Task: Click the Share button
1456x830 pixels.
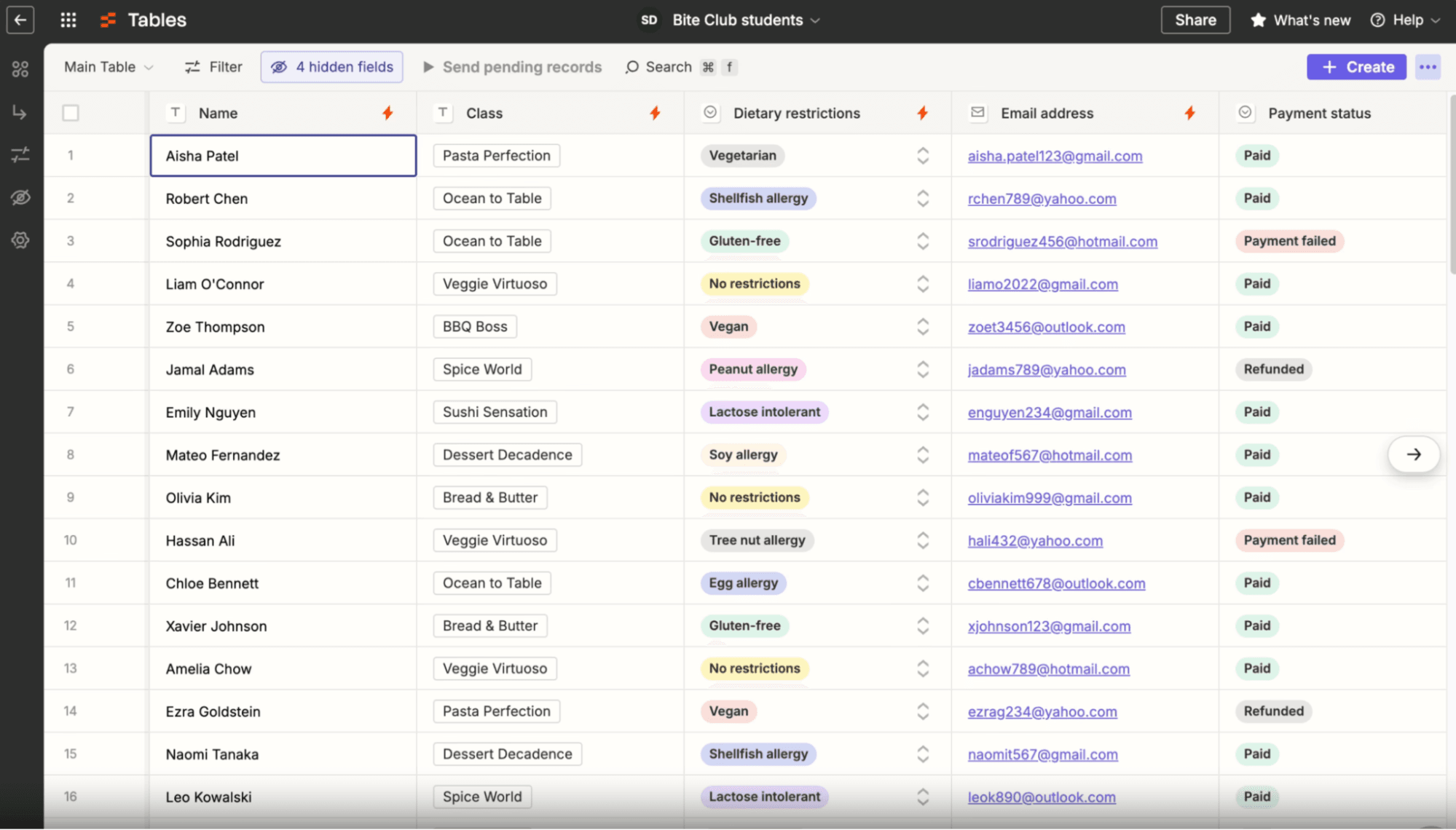Action: coord(1195,20)
